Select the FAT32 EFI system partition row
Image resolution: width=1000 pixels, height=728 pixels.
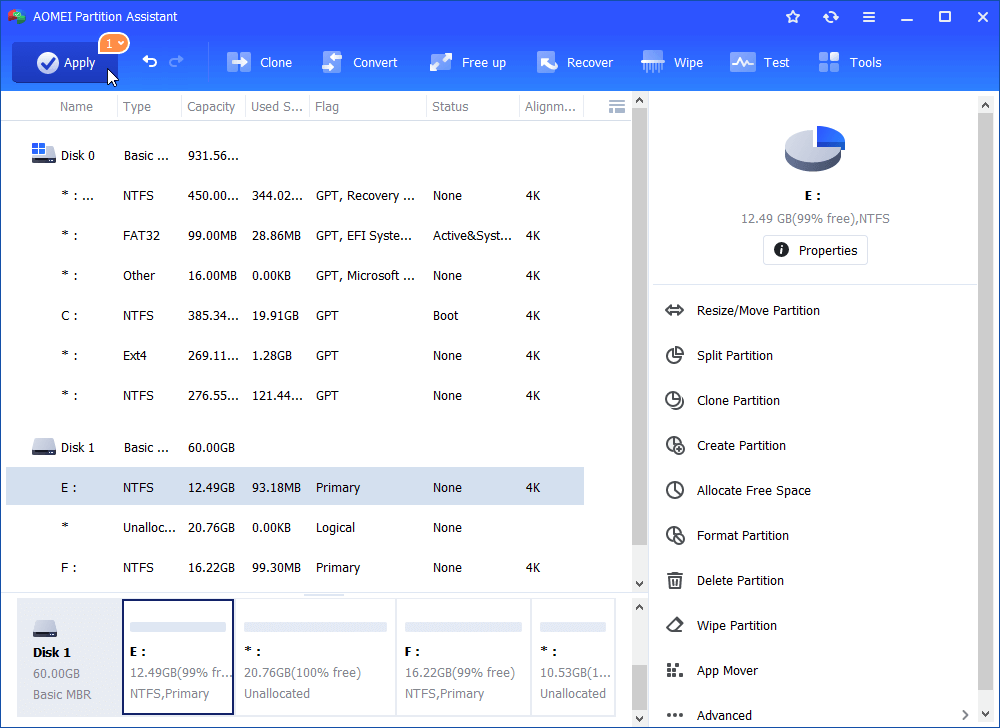(x=295, y=236)
